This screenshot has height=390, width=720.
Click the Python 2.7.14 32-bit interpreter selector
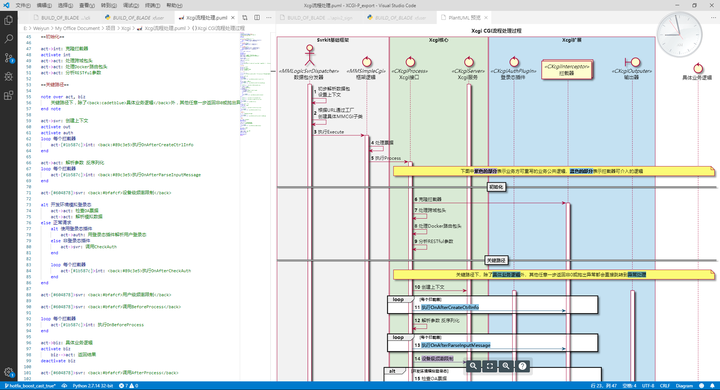pyautogui.click(x=93, y=386)
